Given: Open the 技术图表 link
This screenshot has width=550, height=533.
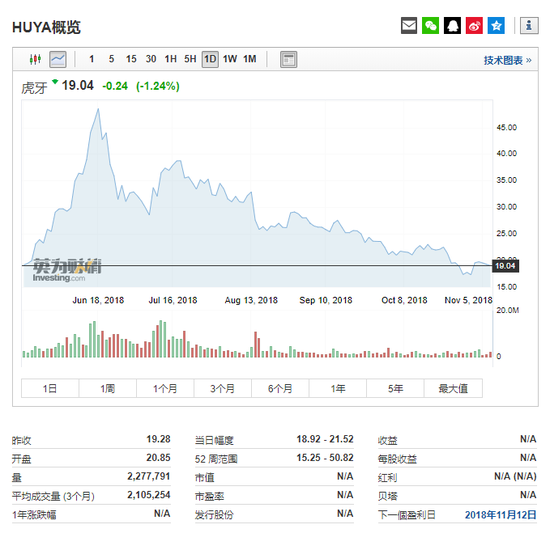Looking at the screenshot, I should click(x=507, y=60).
